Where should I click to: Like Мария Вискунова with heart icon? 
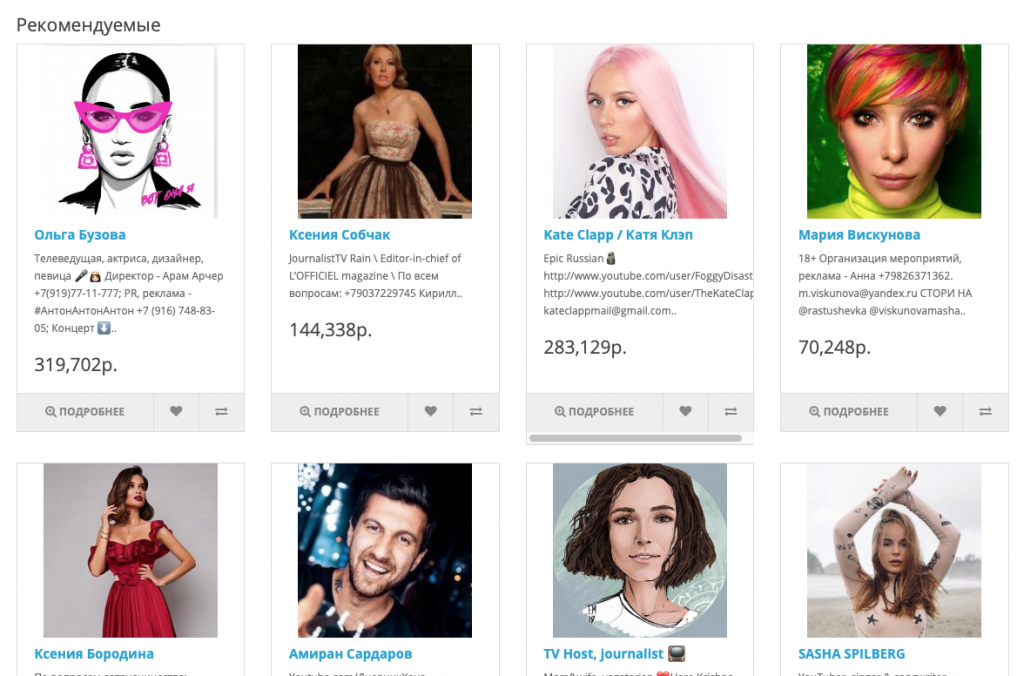pos(940,411)
